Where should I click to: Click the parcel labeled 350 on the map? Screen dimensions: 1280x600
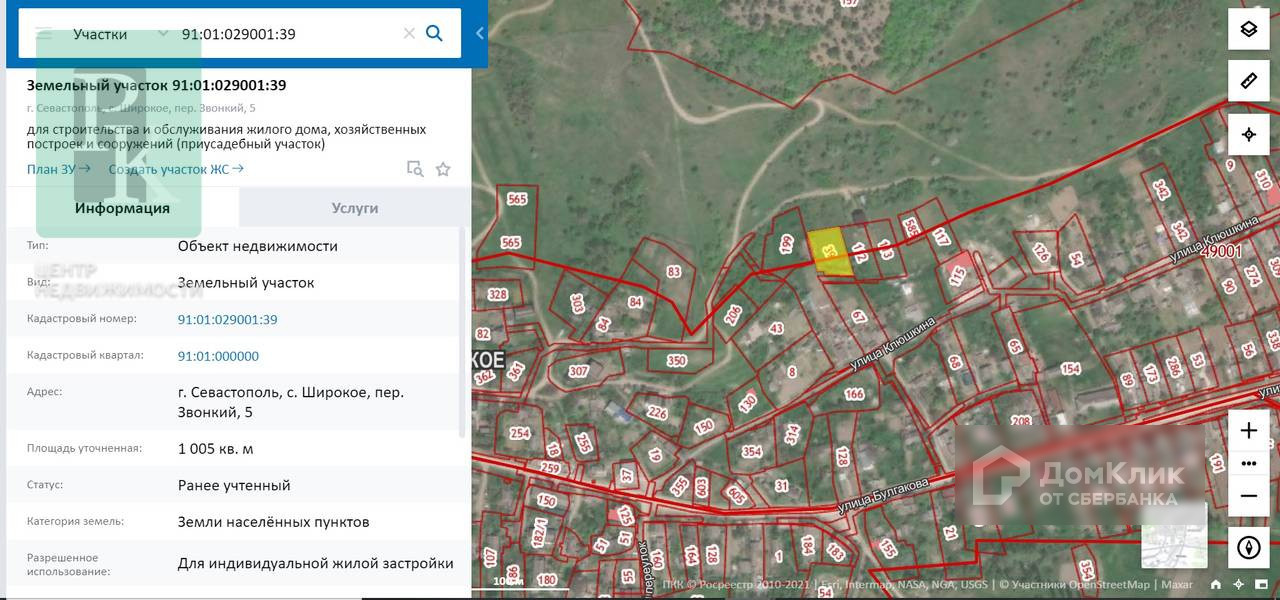click(677, 361)
